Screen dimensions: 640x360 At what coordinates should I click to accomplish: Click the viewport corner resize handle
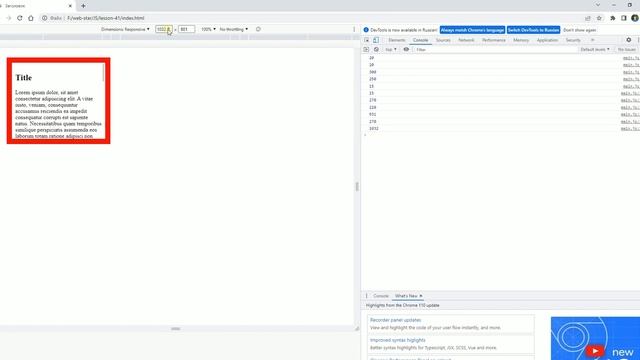tap(357, 329)
